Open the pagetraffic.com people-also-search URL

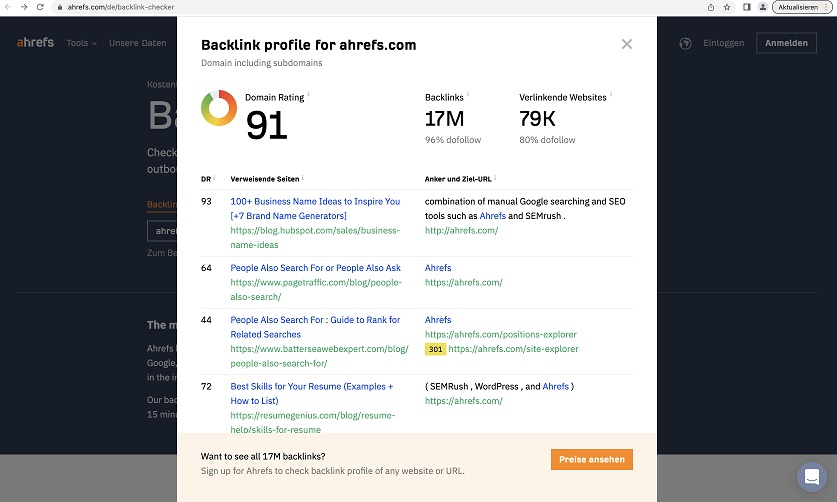(316, 289)
